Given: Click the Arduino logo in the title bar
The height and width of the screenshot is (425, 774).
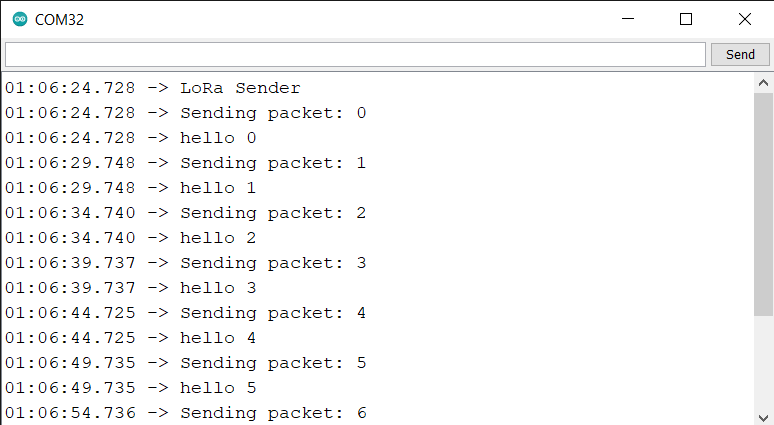Looking at the screenshot, I should click(x=20, y=19).
